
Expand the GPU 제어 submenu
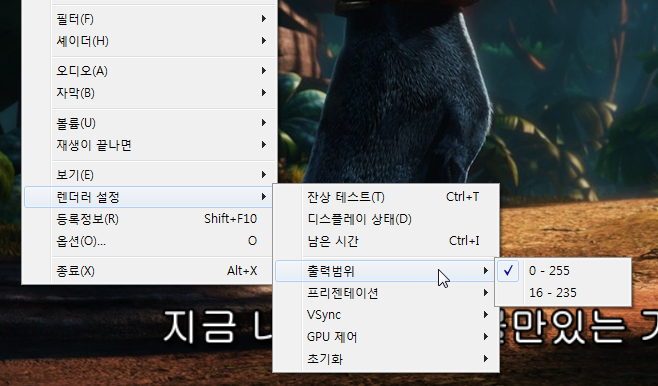click(x=386, y=337)
